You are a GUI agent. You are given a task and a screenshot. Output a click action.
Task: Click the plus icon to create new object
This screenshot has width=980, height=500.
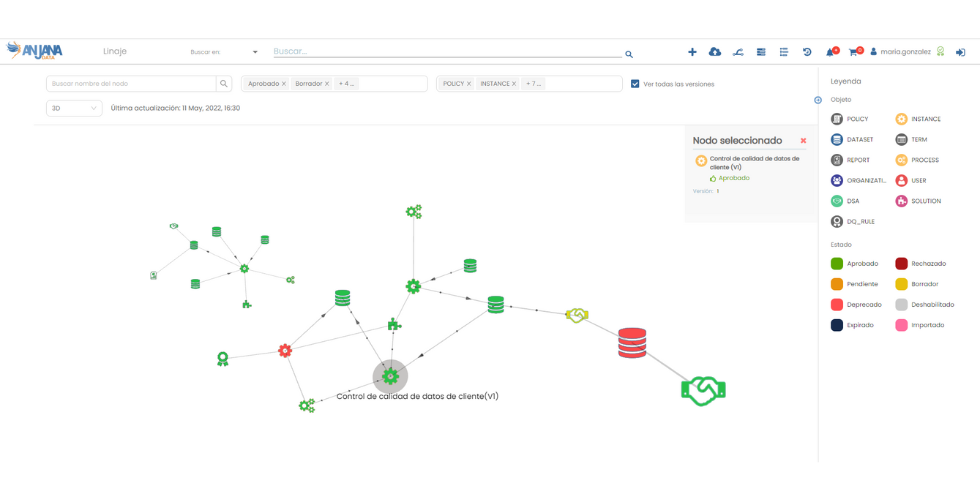(692, 52)
